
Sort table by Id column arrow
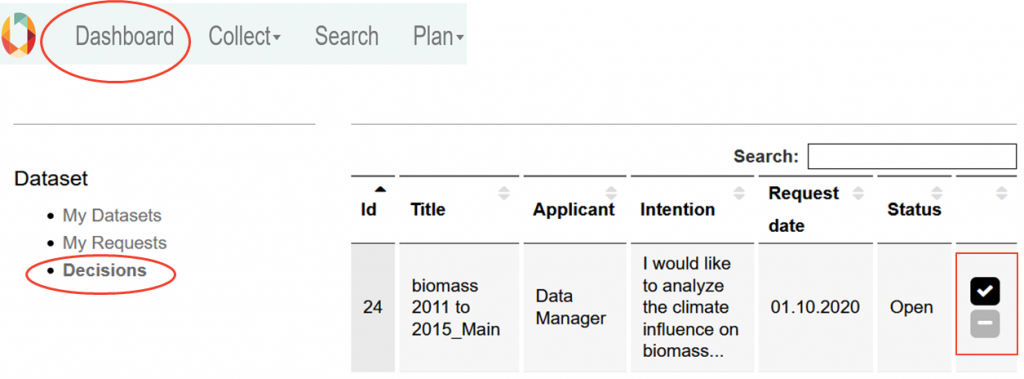click(x=380, y=190)
